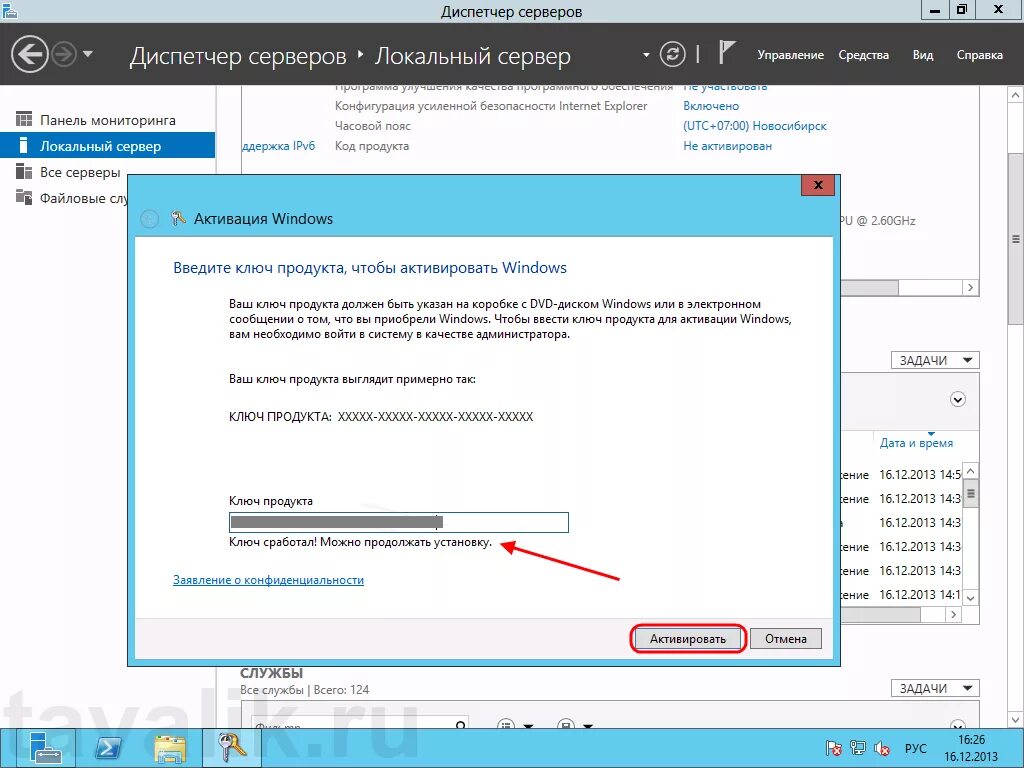The width and height of the screenshot is (1024, 768).
Task: Click the (UTC+07:00) Новосибирск time zone link
Action: click(x=754, y=125)
